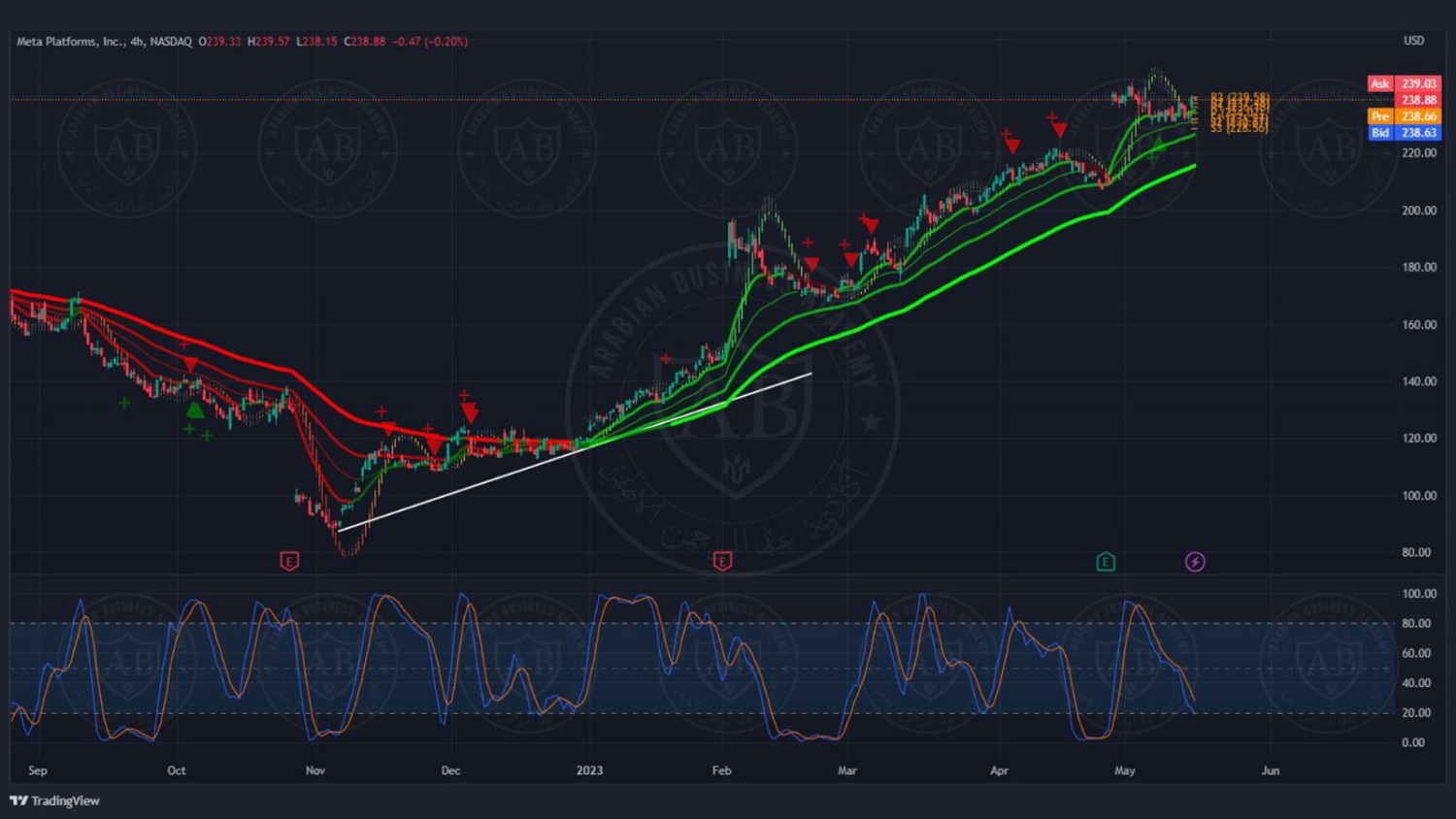Click the Nov label on time axis
Image resolution: width=1456 pixels, height=819 pixels.
click(315, 770)
